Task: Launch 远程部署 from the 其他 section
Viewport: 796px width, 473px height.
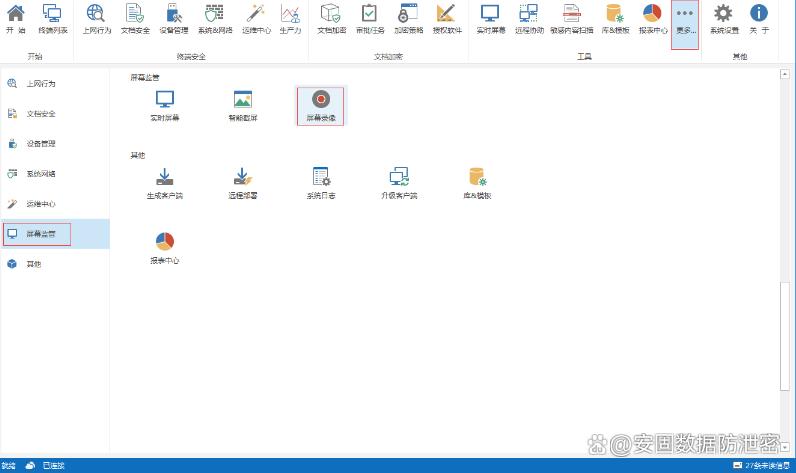Action: (242, 182)
